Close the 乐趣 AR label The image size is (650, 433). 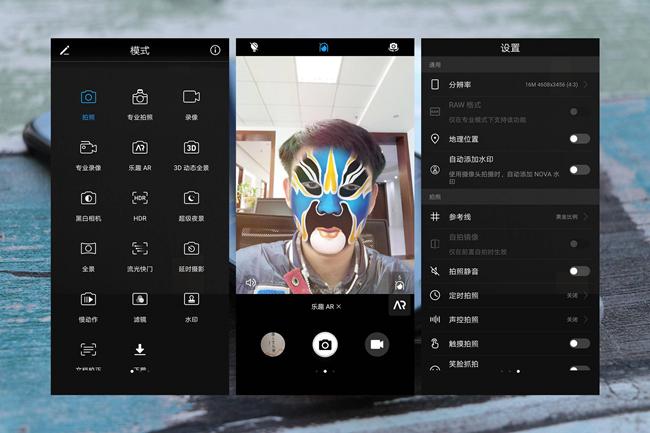coord(339,307)
